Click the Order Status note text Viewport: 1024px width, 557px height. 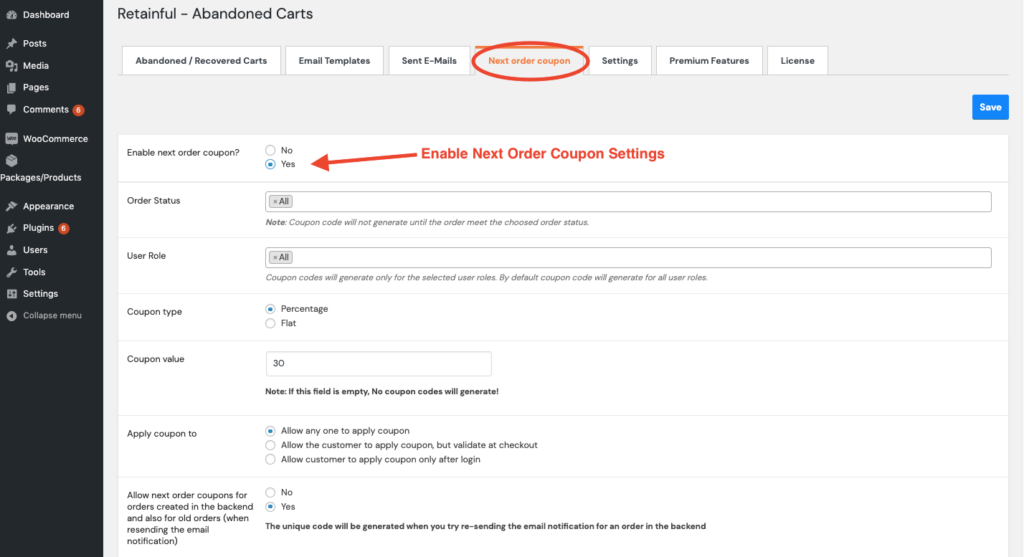coord(426,223)
